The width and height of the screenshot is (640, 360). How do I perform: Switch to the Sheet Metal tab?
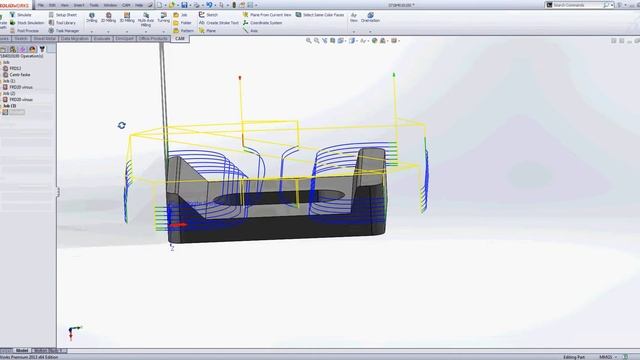point(44,38)
